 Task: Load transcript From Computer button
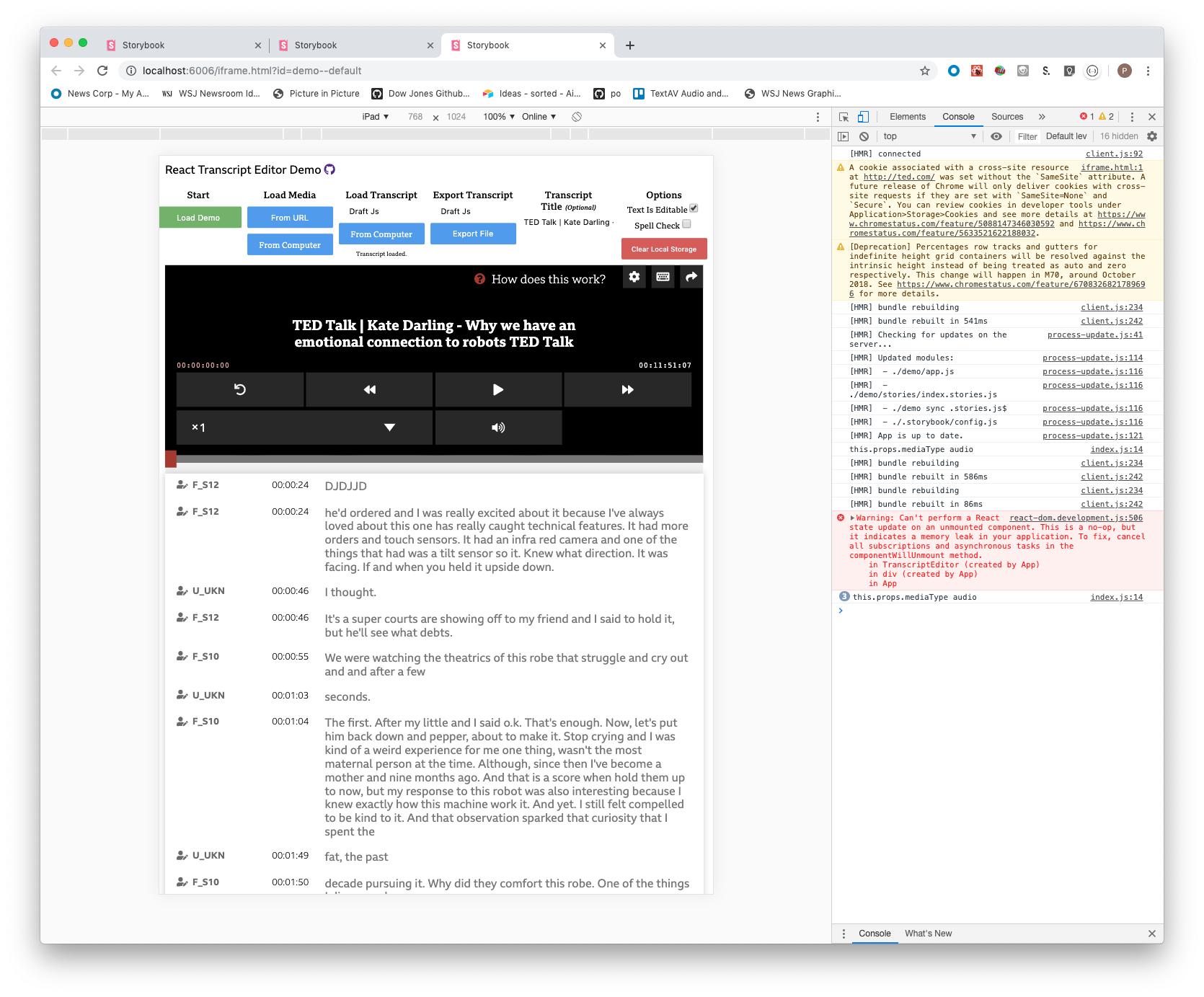click(381, 234)
